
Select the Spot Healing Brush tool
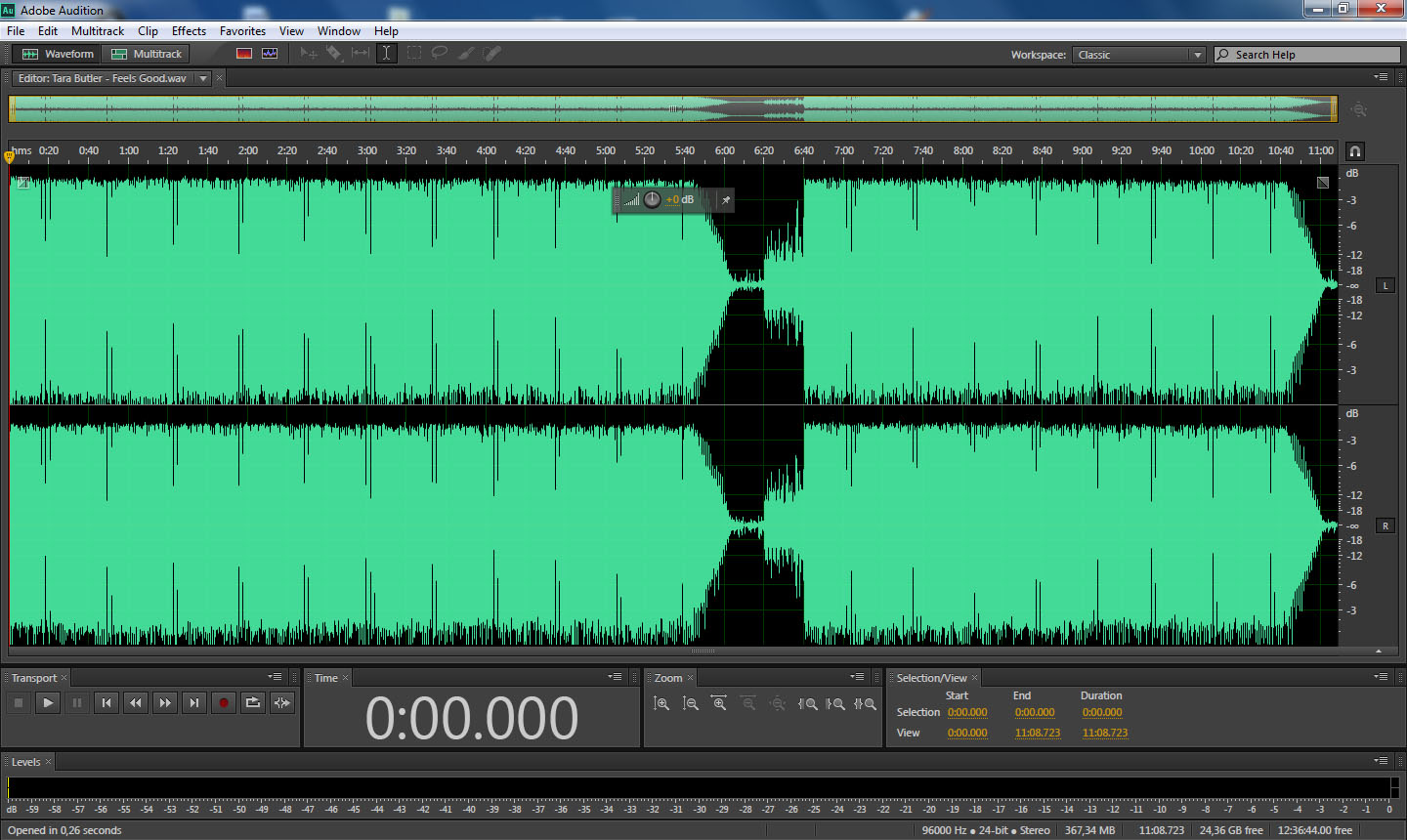click(x=492, y=54)
